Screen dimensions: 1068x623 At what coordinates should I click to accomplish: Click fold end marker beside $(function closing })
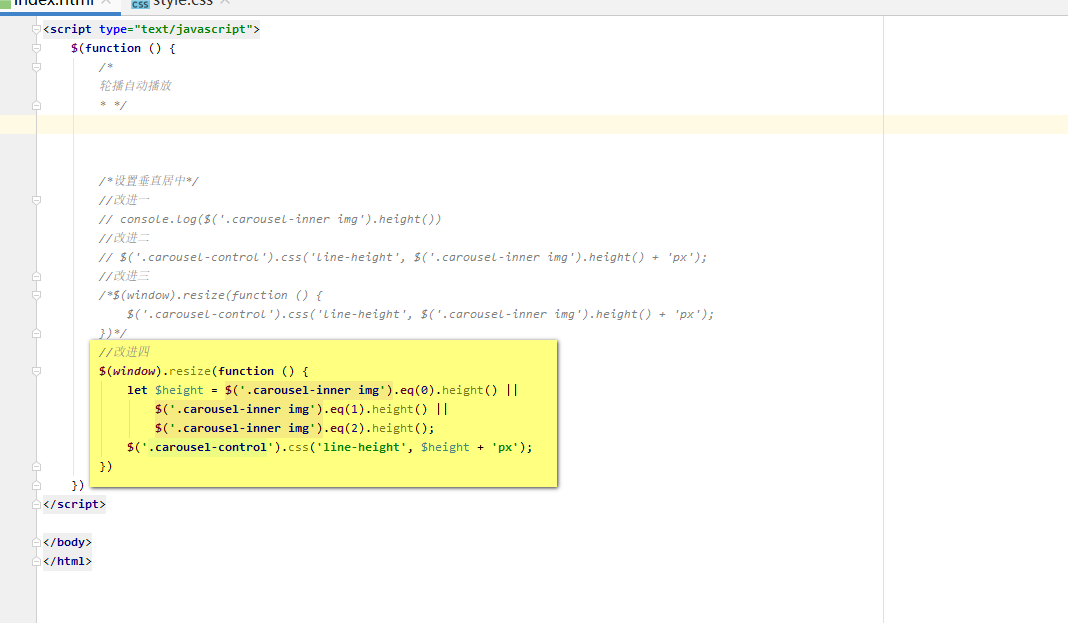[36, 485]
